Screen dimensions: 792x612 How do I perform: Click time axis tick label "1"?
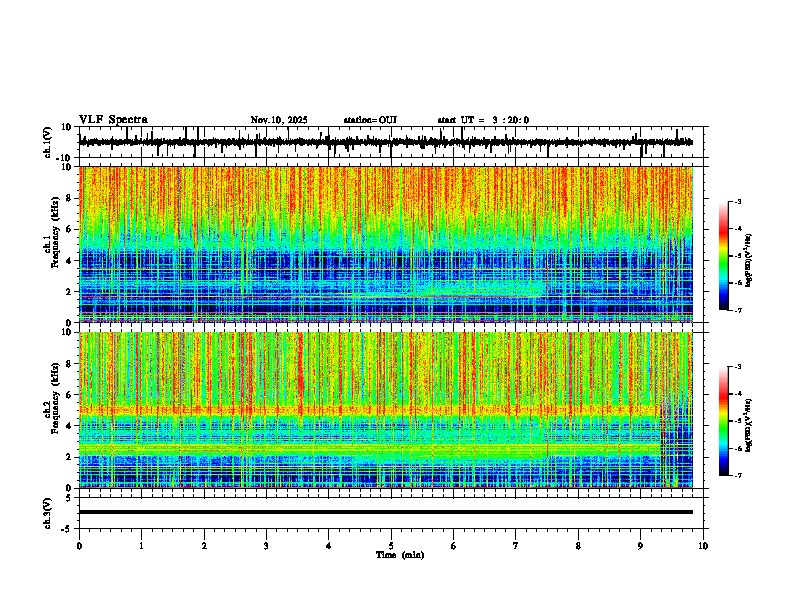tap(141, 546)
